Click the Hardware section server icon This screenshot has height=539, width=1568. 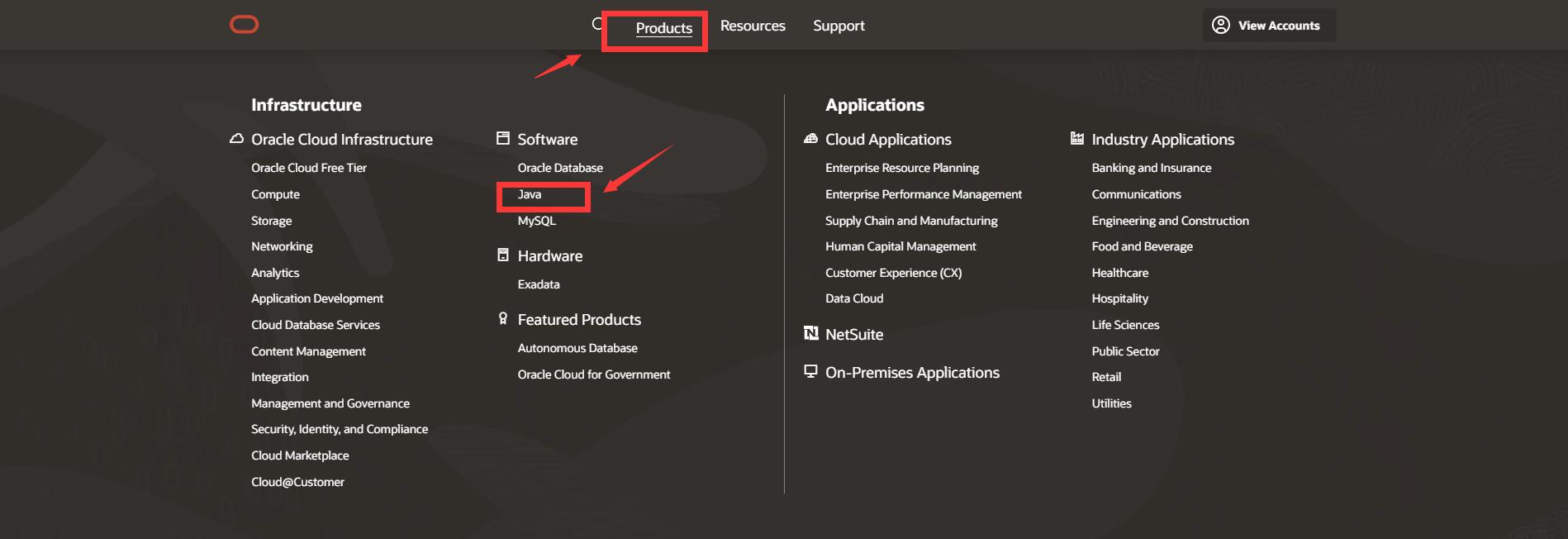[x=502, y=255]
